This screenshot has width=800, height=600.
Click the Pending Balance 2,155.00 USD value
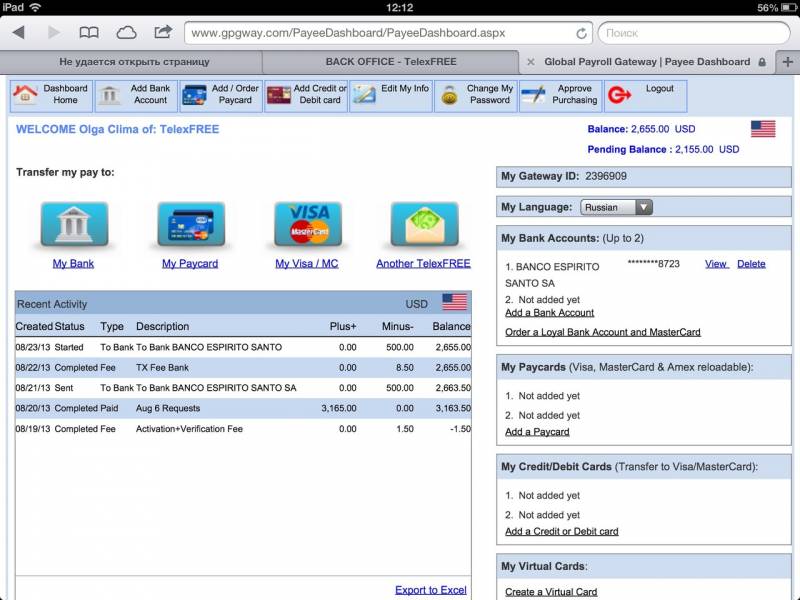(707, 149)
